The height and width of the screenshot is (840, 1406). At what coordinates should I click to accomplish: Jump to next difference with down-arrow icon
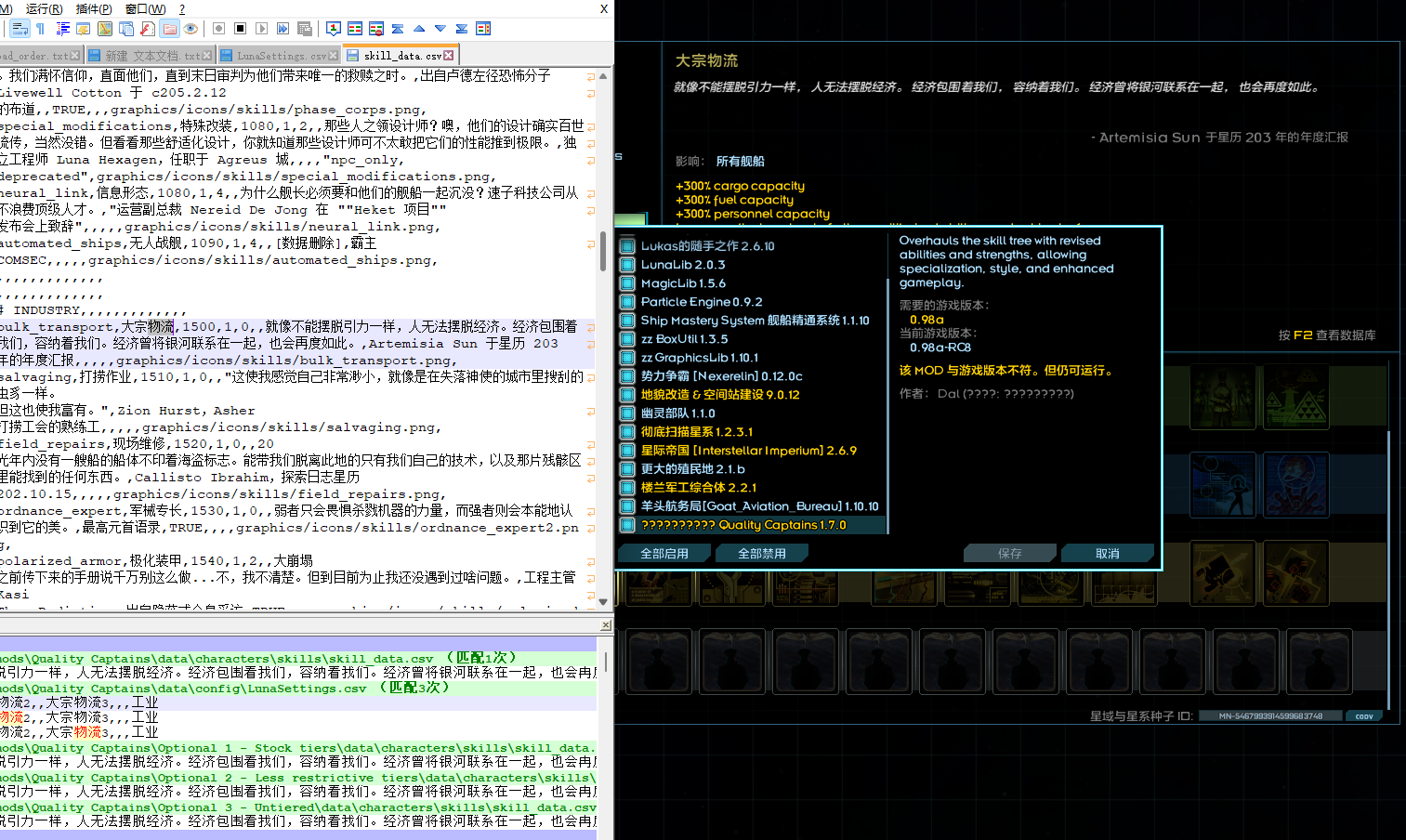pyautogui.click(x=440, y=29)
